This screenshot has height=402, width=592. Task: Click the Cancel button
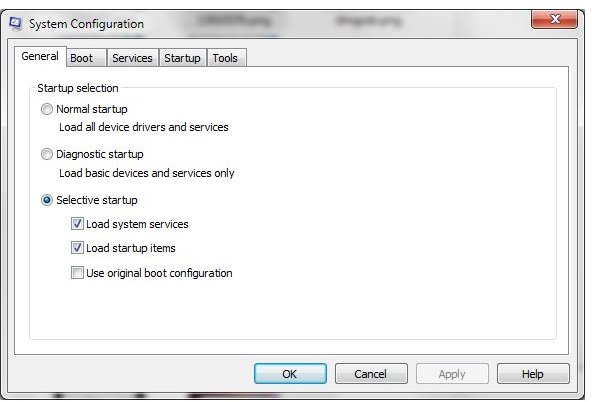point(371,374)
